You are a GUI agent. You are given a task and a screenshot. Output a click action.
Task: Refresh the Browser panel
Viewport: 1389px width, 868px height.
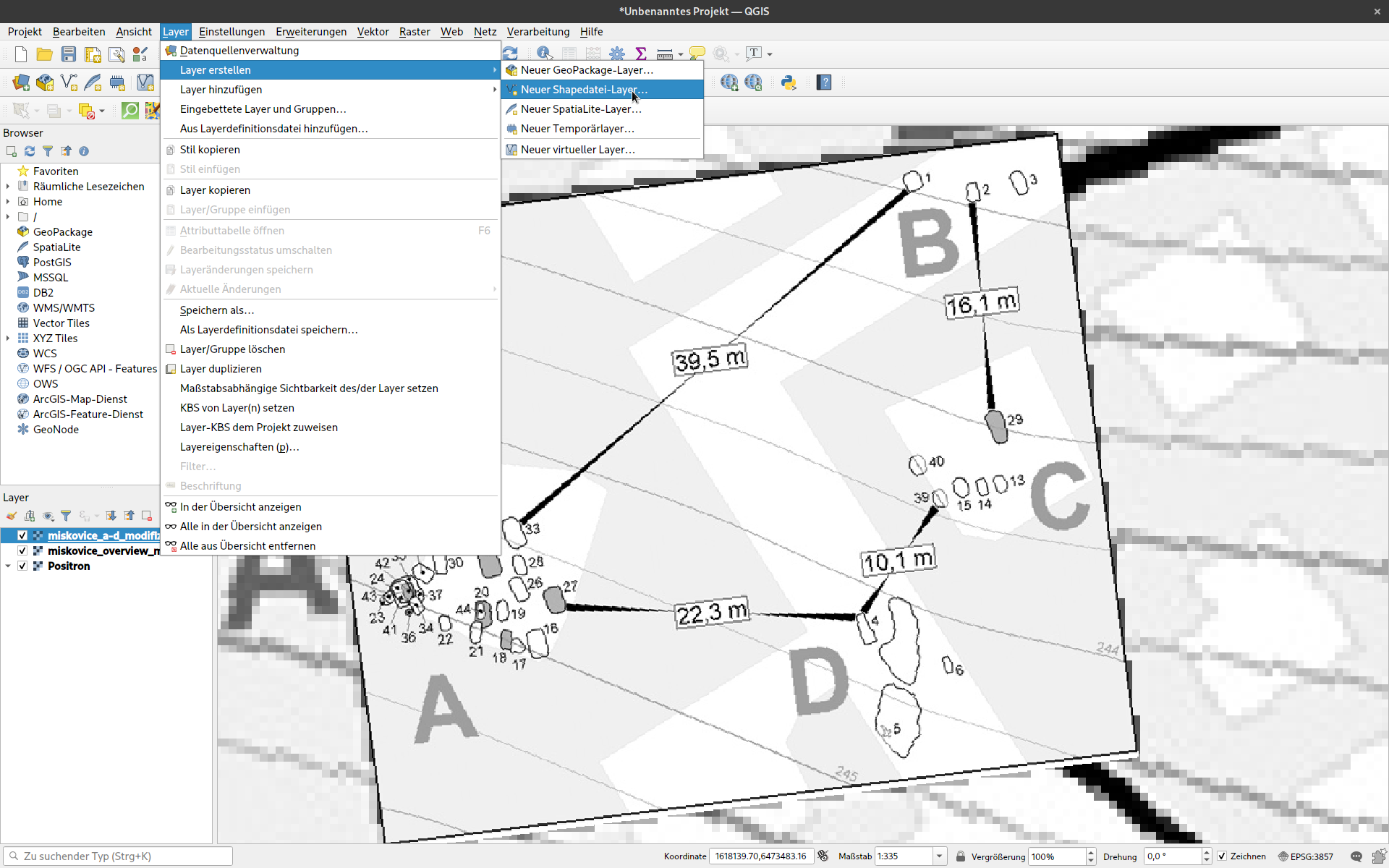tap(30, 151)
